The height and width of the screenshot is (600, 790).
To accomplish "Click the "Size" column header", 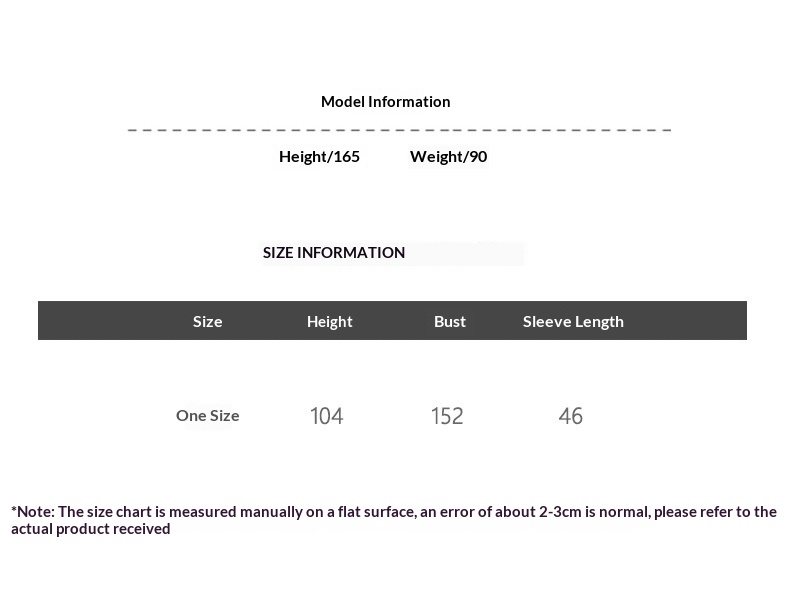I will [x=207, y=321].
